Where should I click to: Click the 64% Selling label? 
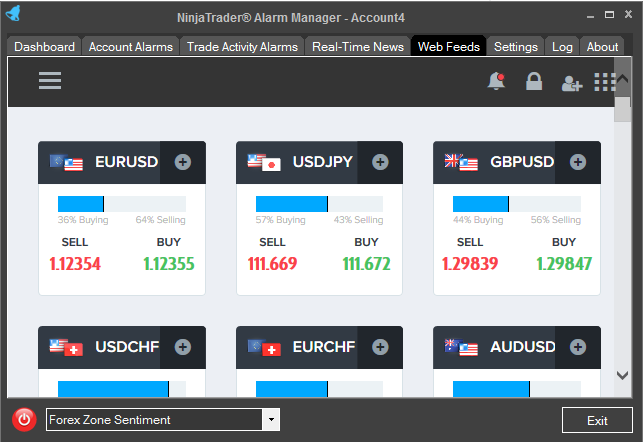coord(161,220)
